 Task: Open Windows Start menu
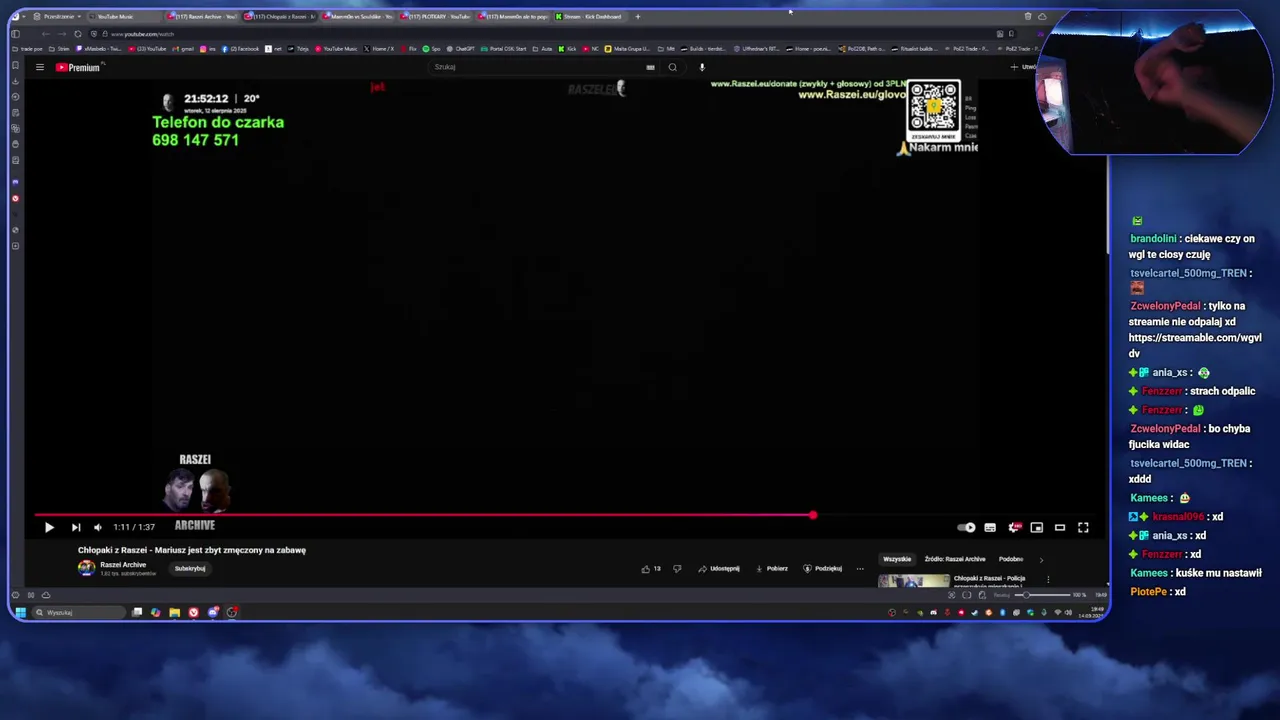(x=20, y=612)
